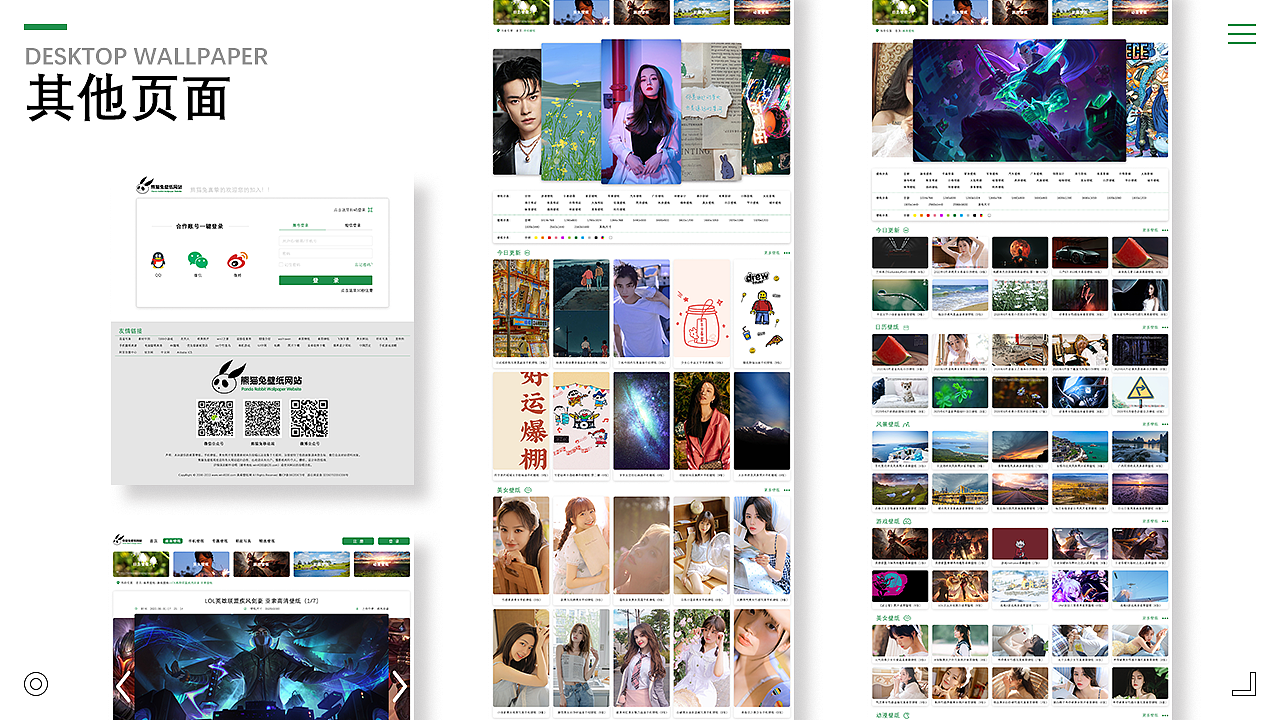Viewport: 1280px width, 720px height.
Task: Click the register link below login button
Action: [x=357, y=290]
